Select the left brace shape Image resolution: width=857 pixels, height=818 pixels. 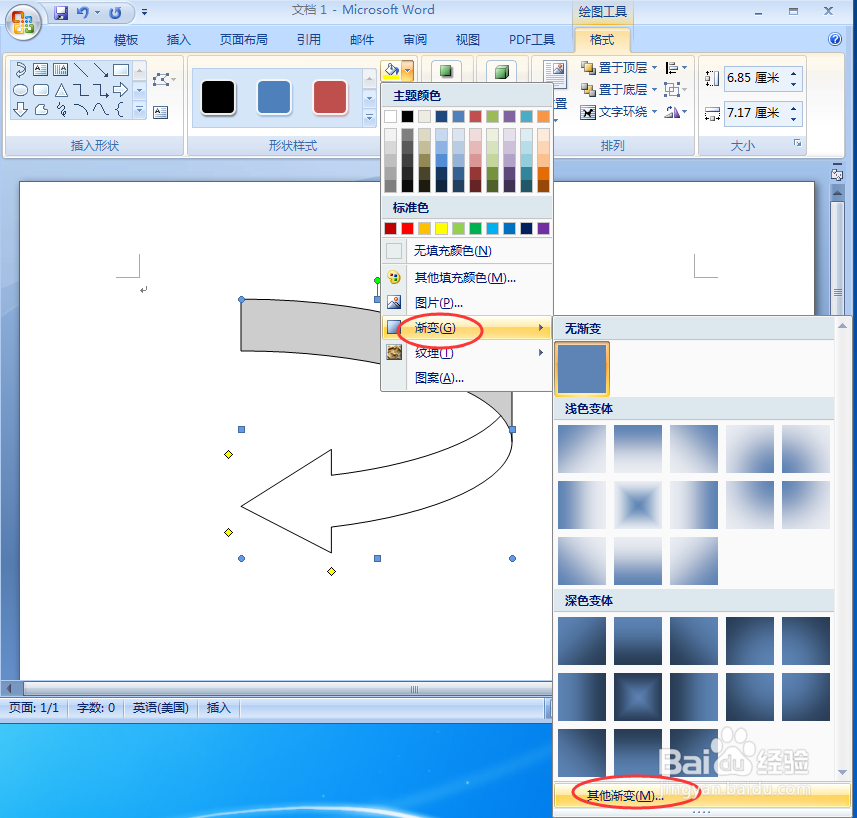(121, 110)
